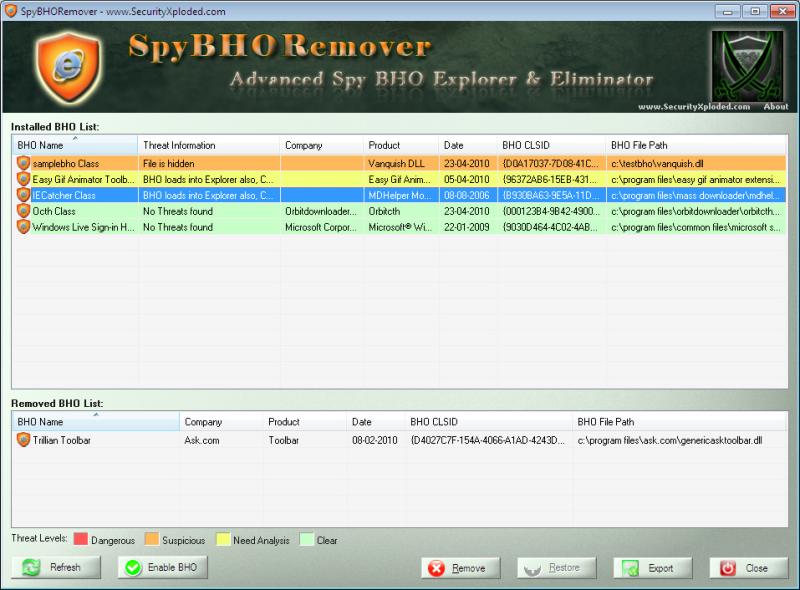Click the red Close button

tap(748, 568)
